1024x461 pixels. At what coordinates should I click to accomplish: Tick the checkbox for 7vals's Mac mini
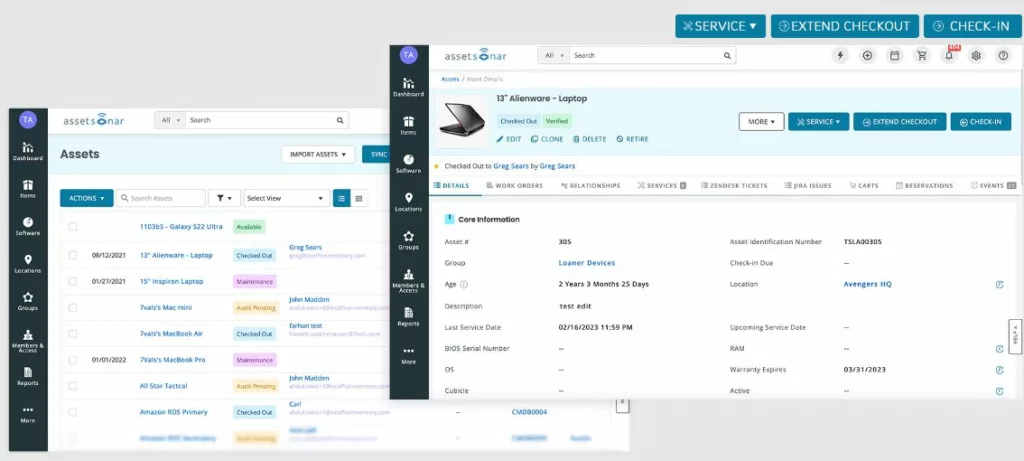(x=72, y=308)
